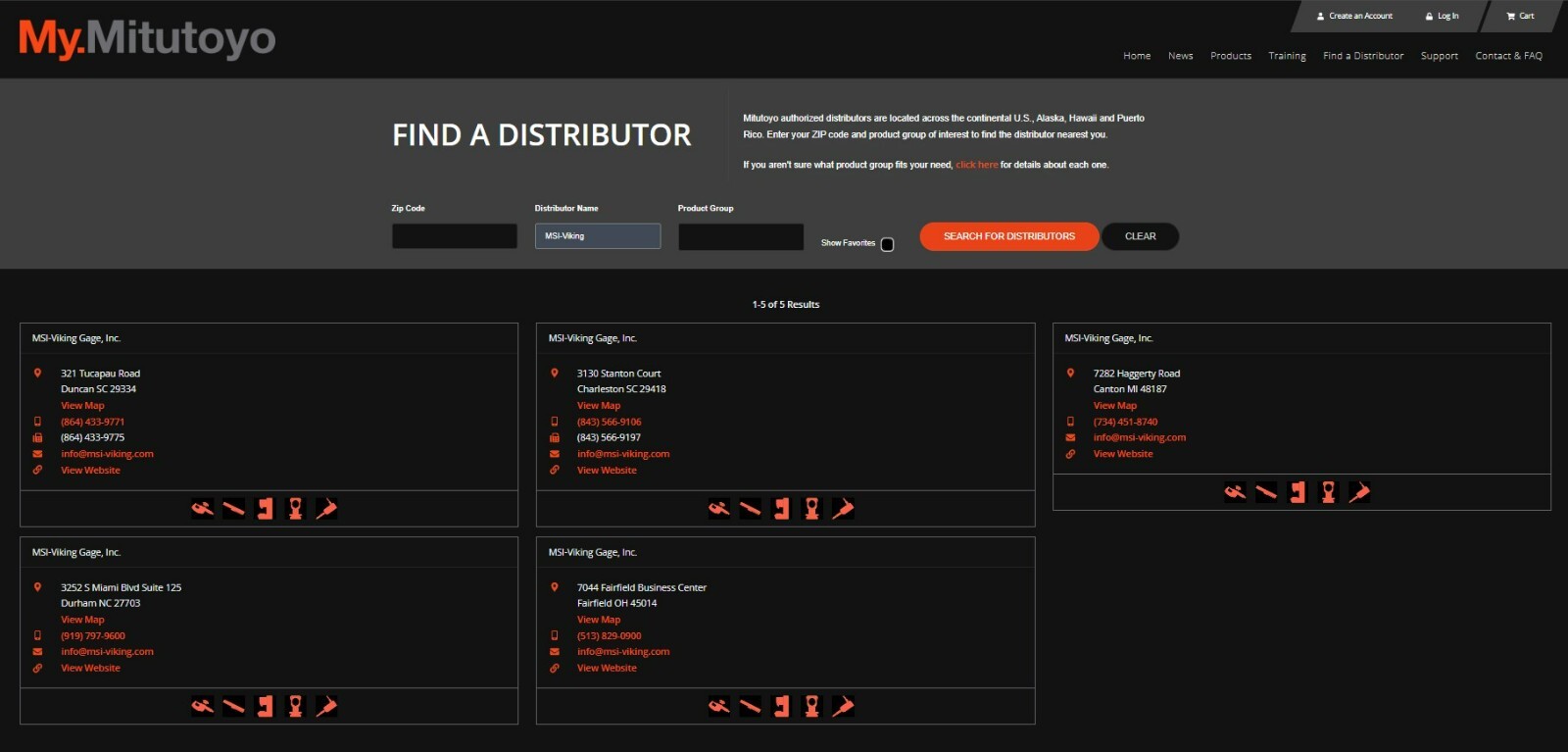
Task: Open the Products menu
Action: [1230, 56]
